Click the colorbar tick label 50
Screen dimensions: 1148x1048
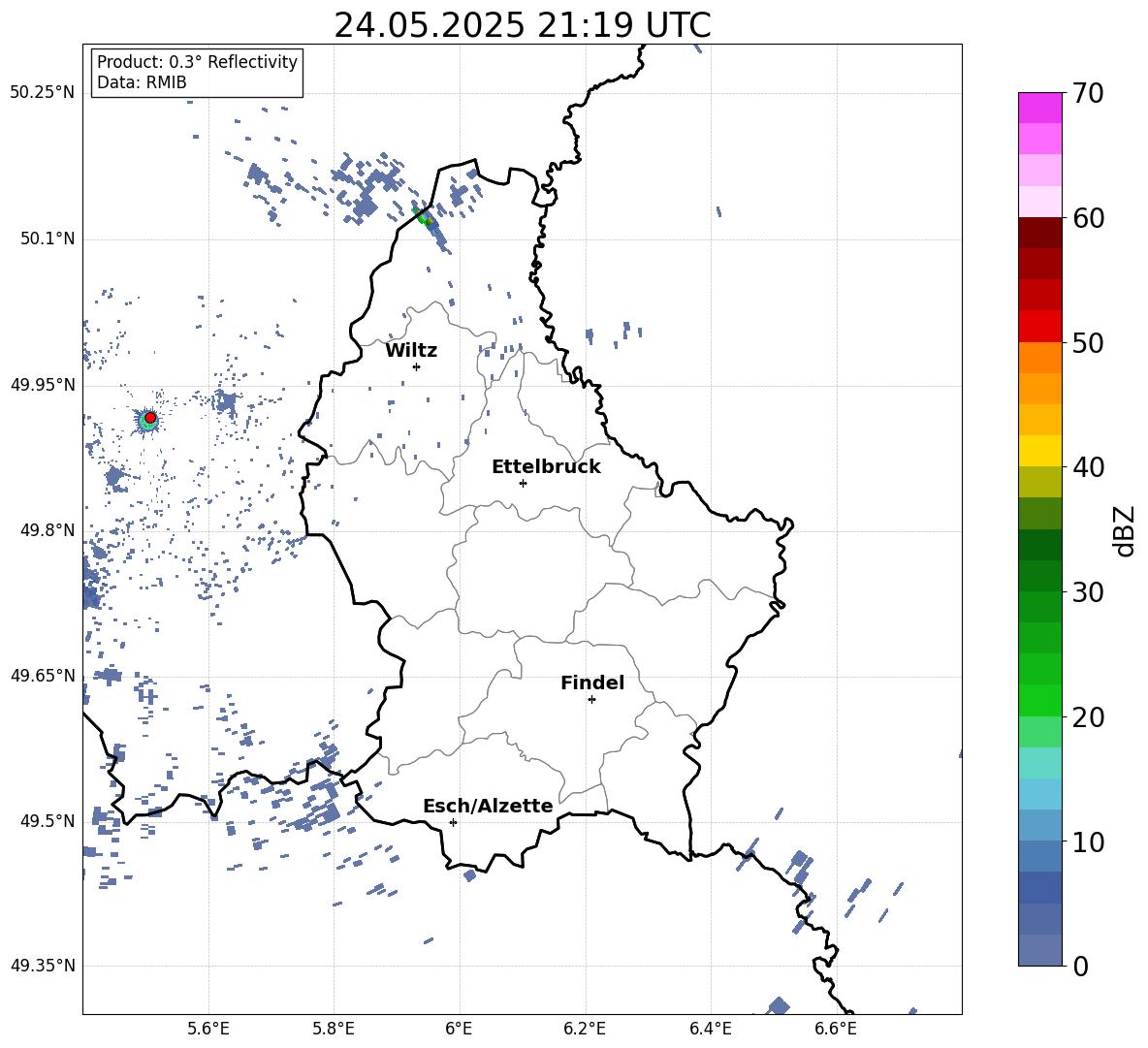[x=1088, y=343]
